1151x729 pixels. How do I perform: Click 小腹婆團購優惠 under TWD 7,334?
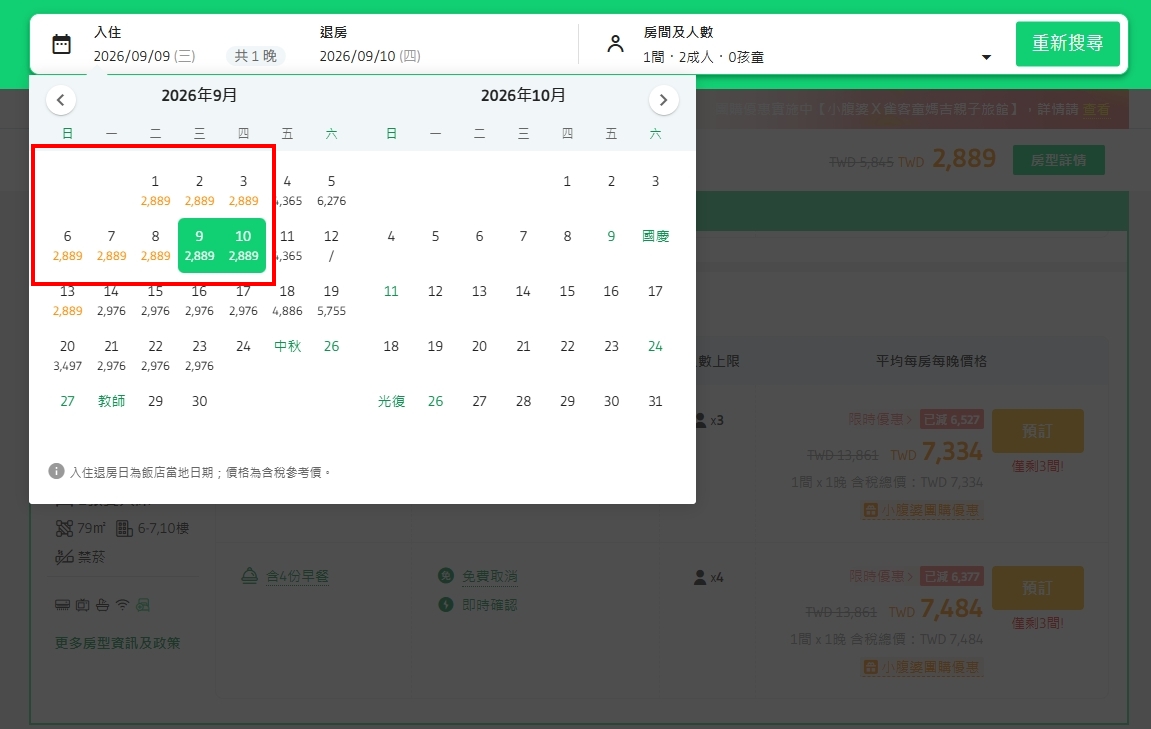(922, 510)
